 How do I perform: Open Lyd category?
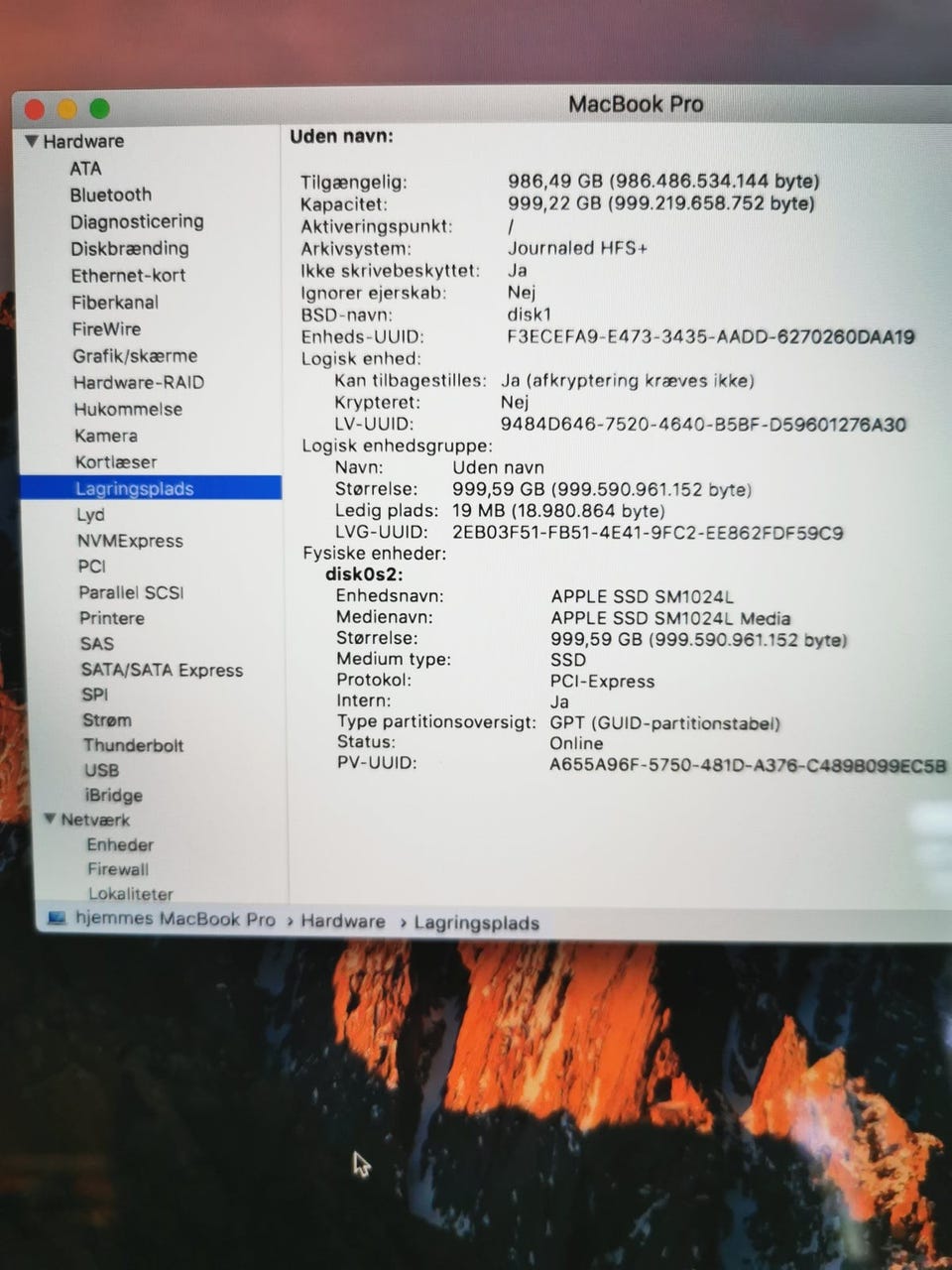[x=90, y=515]
